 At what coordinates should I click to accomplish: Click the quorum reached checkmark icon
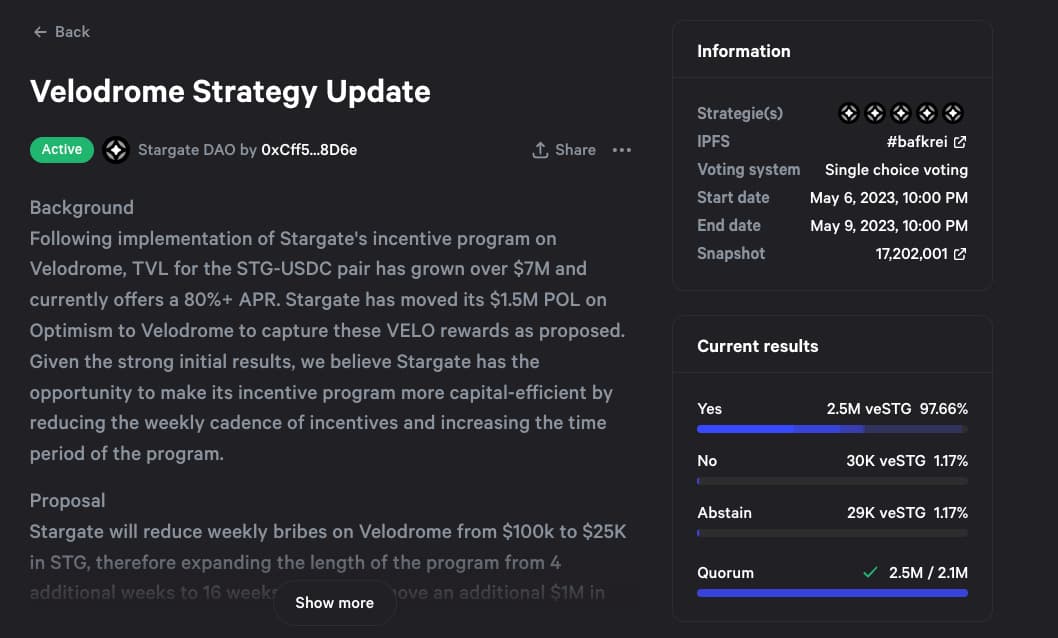(x=870, y=573)
